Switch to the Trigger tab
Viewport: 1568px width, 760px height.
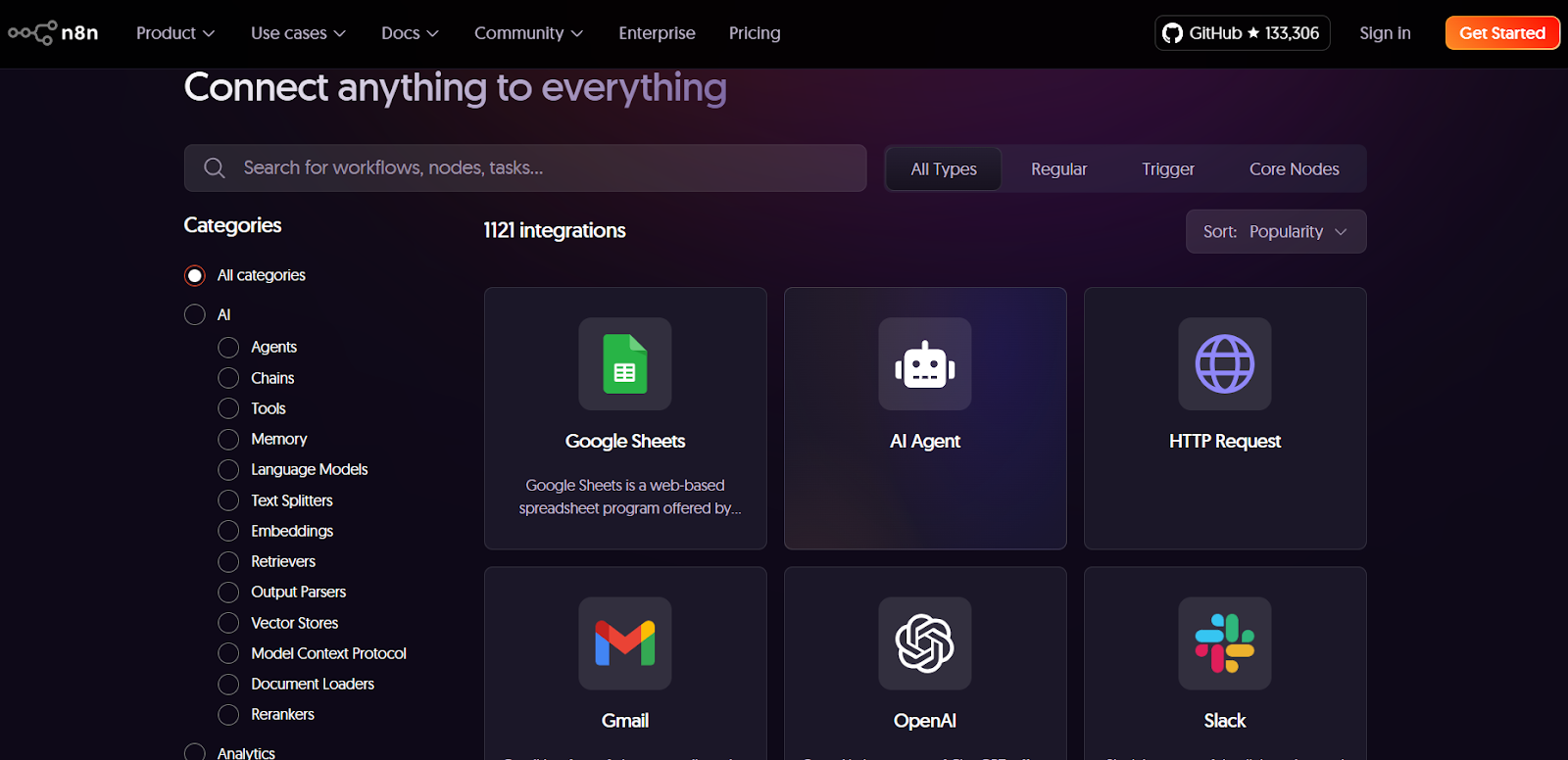1168,169
